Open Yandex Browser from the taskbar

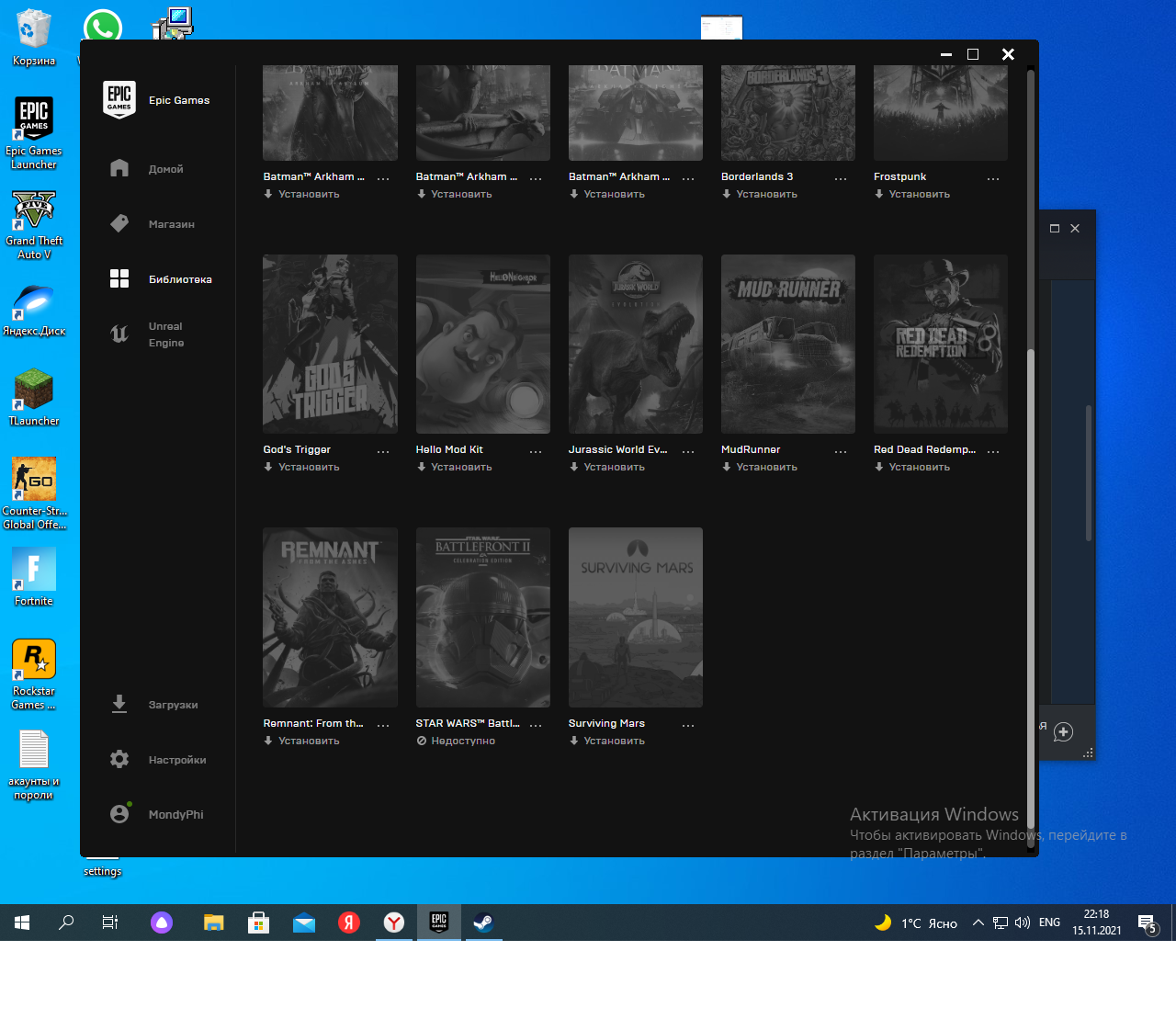tap(394, 922)
